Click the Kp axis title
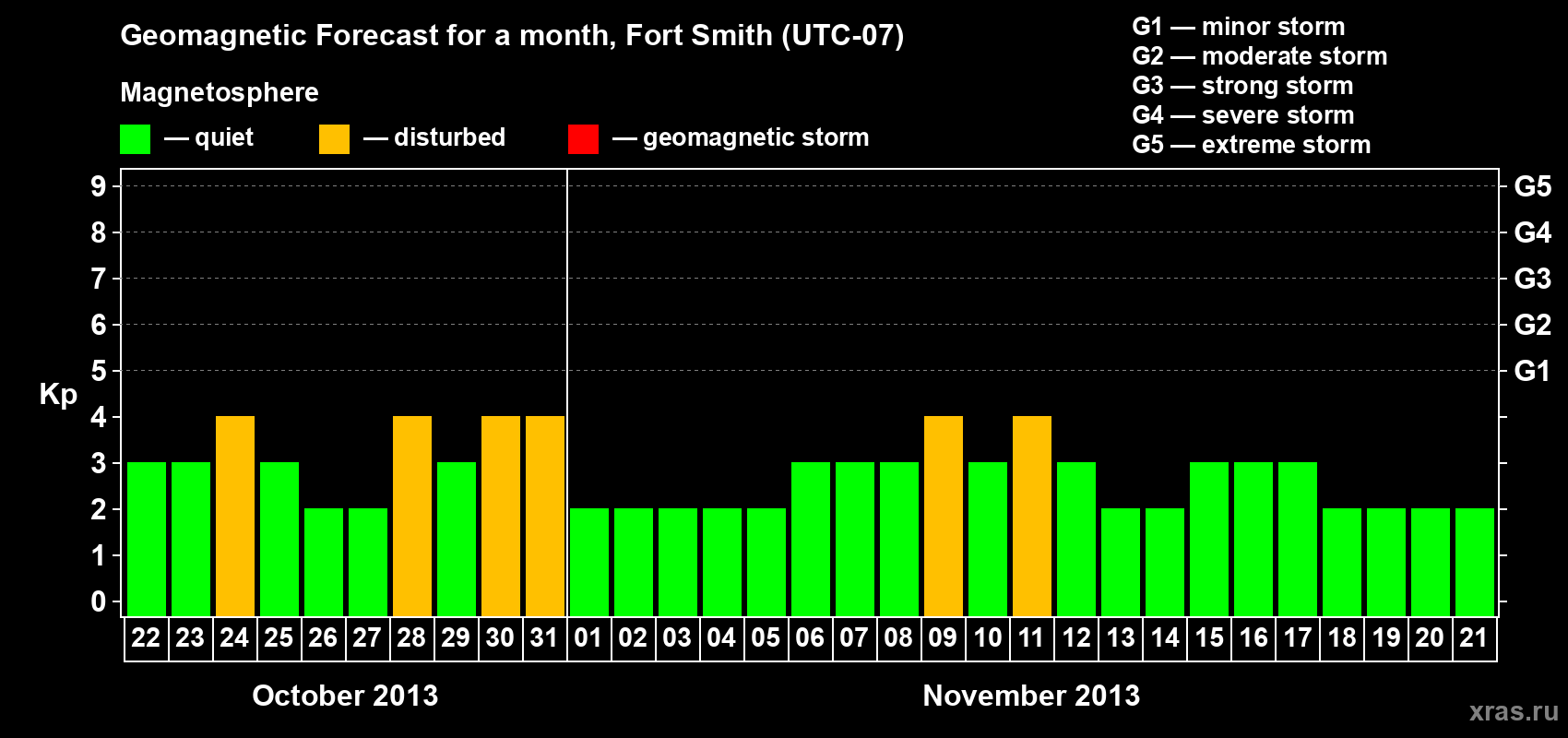The image size is (1568, 738). pyautogui.click(x=58, y=396)
